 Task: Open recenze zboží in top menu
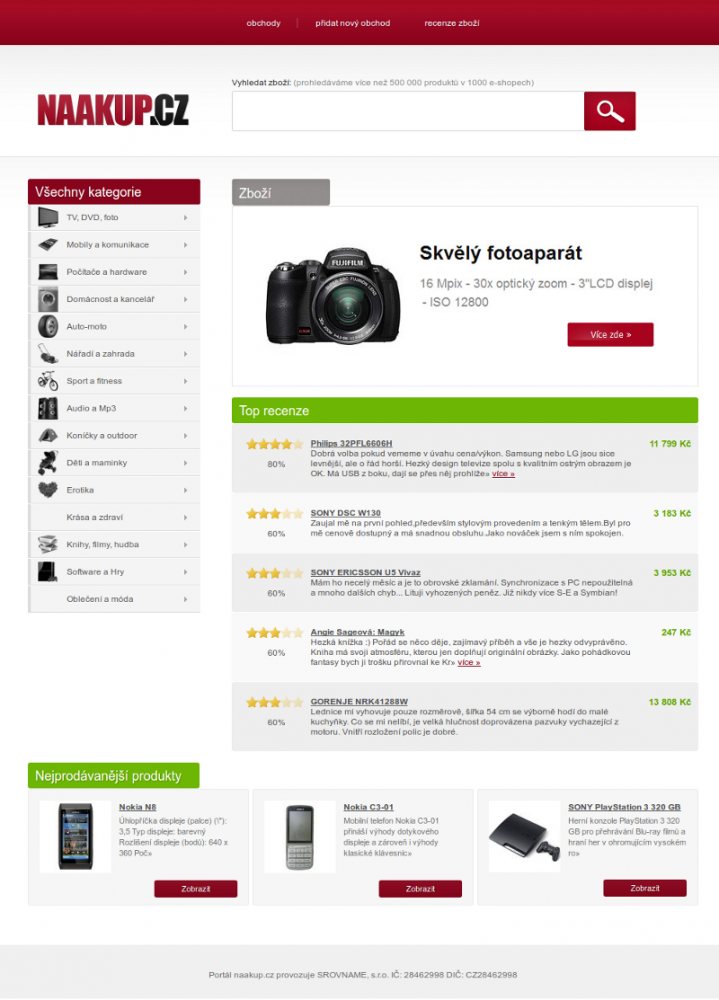[x=452, y=23]
